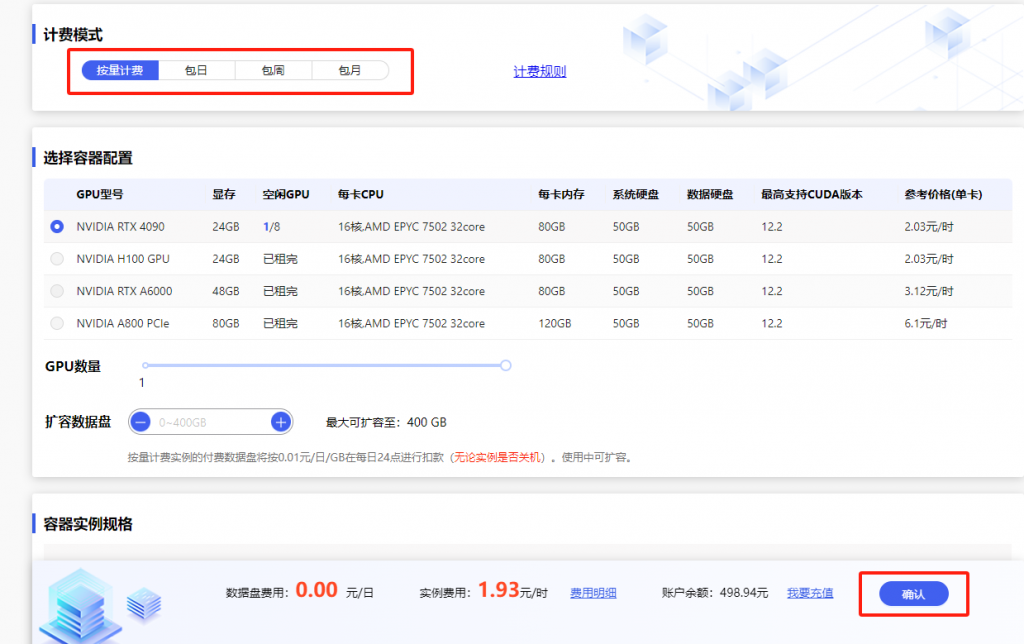Click the 空闲GPU column header
The height and width of the screenshot is (644, 1024).
(x=286, y=194)
